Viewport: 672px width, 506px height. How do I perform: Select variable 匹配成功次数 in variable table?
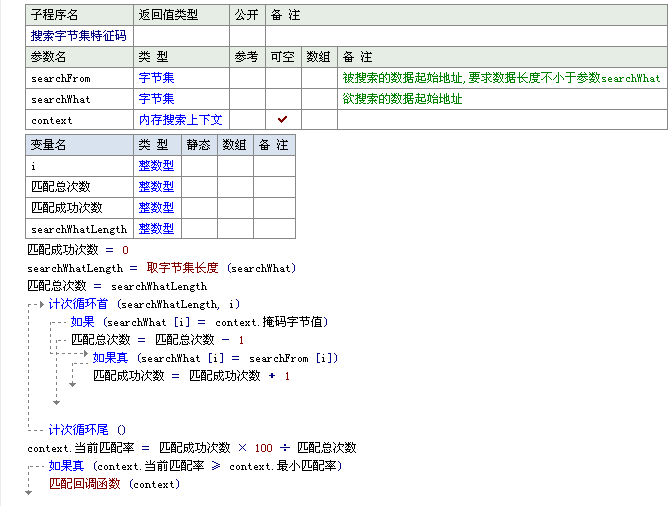(x=66, y=208)
